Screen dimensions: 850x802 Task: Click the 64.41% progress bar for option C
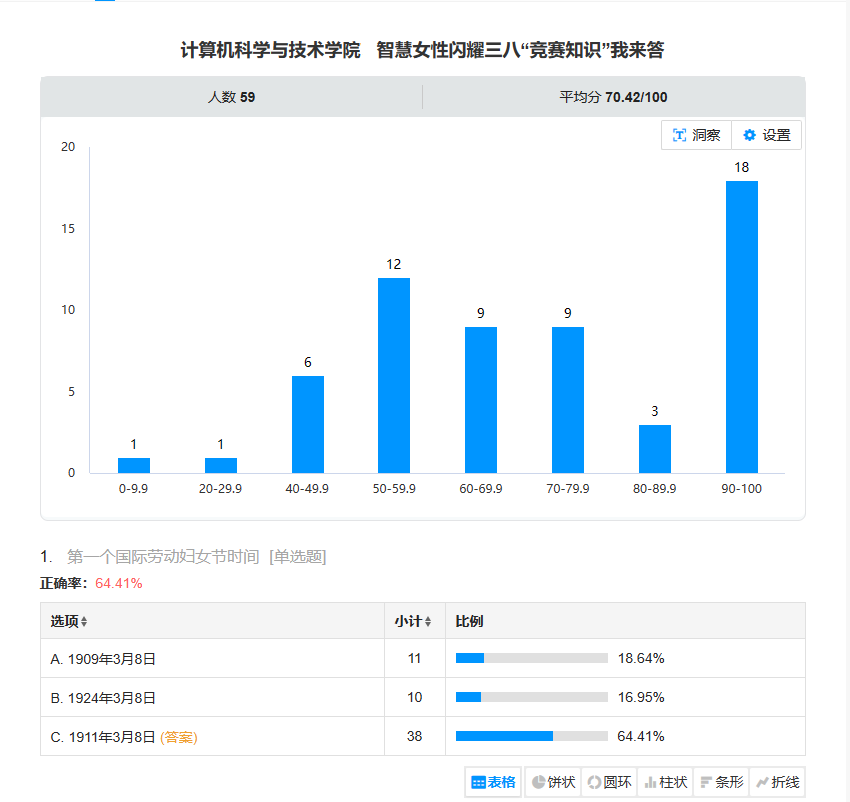(x=531, y=736)
